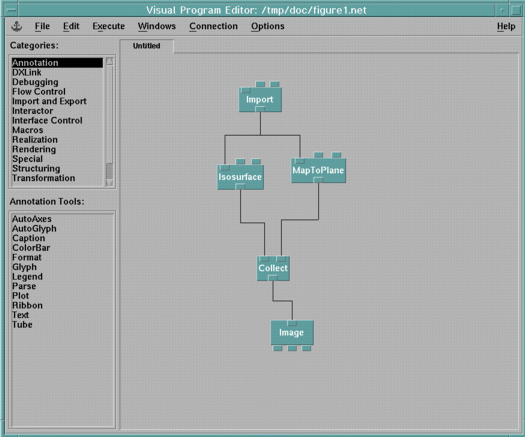Viewport: 525px width, 437px height.
Task: Click the Import node's first input port
Action: pyautogui.click(x=246, y=90)
